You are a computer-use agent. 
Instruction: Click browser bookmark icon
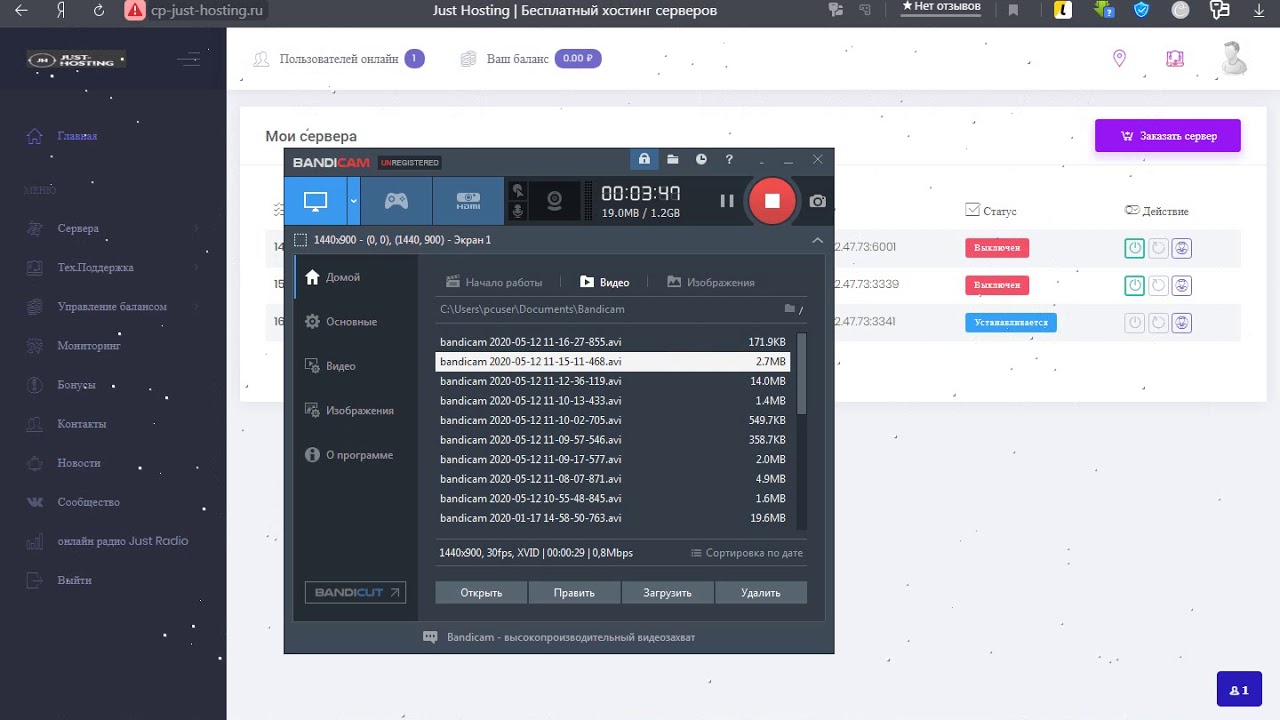(x=1014, y=10)
